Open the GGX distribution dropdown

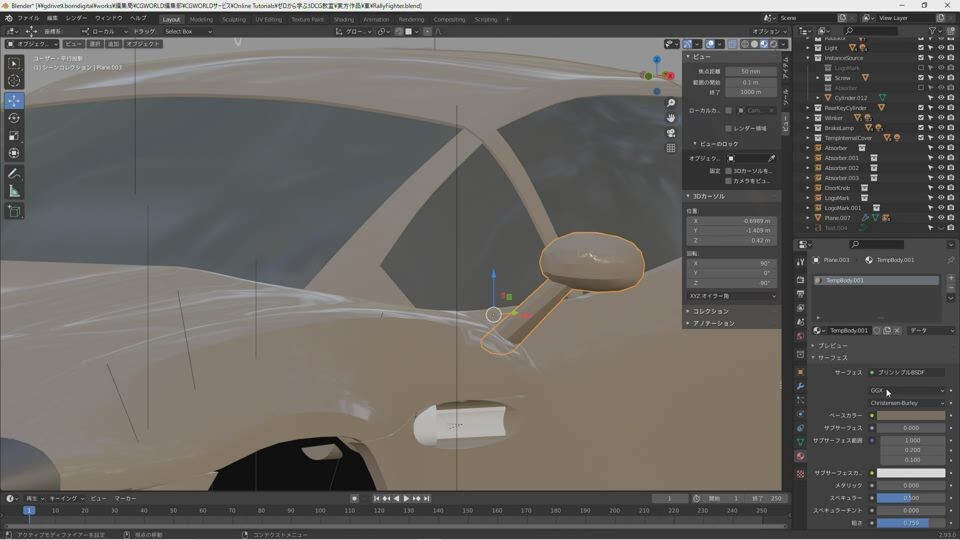[906, 391]
